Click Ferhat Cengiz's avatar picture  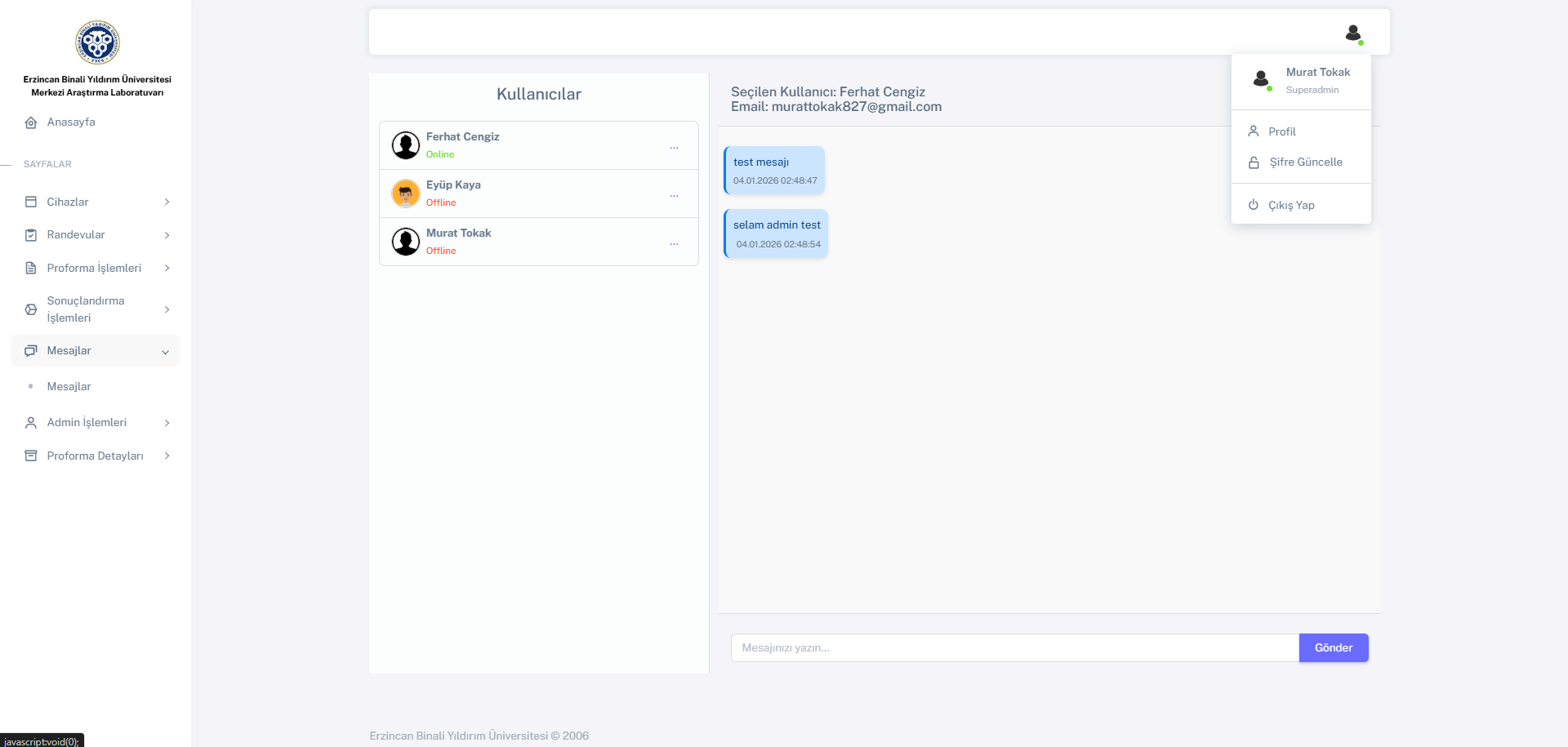pos(406,145)
